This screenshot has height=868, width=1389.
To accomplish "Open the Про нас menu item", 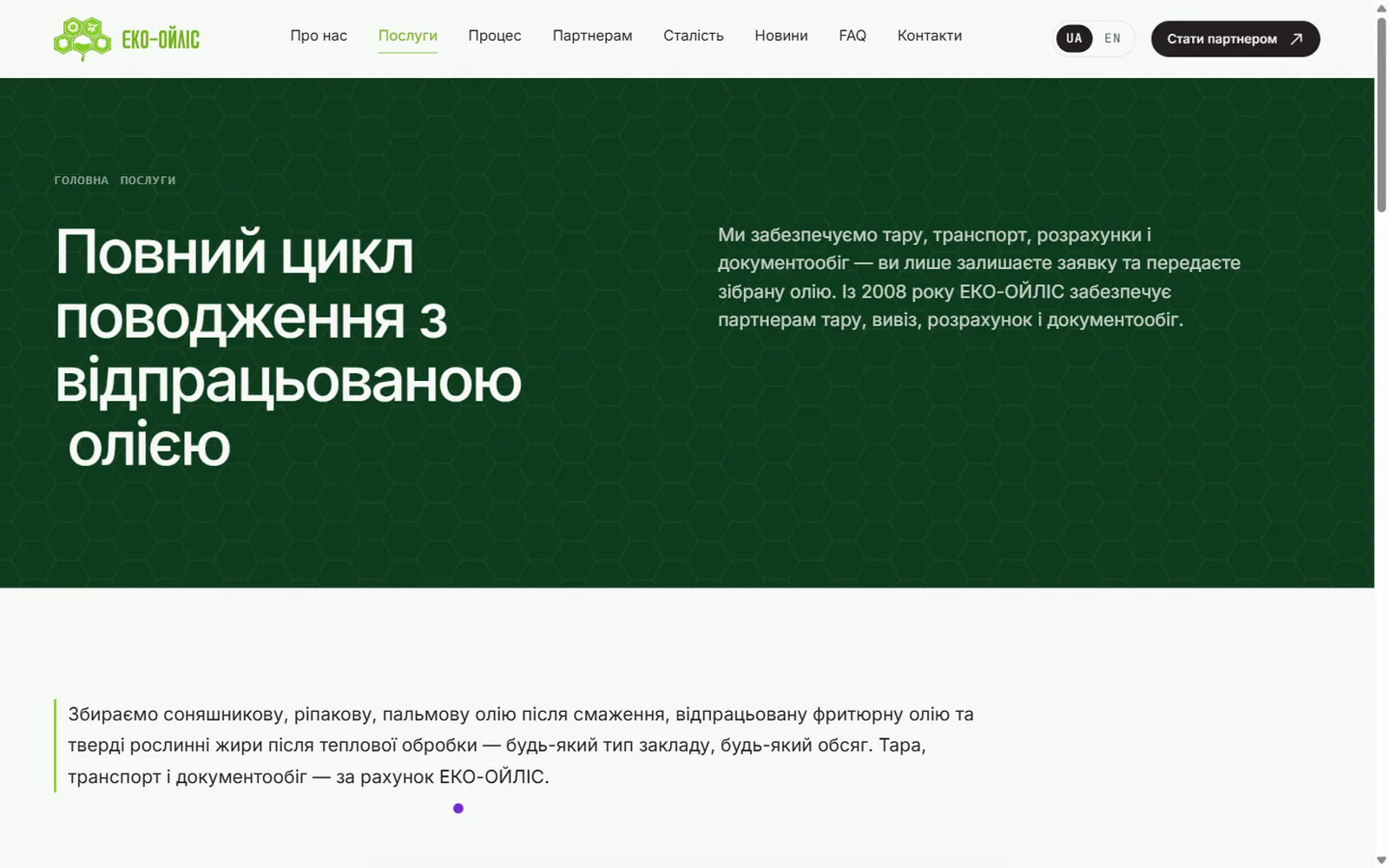I will [x=319, y=36].
